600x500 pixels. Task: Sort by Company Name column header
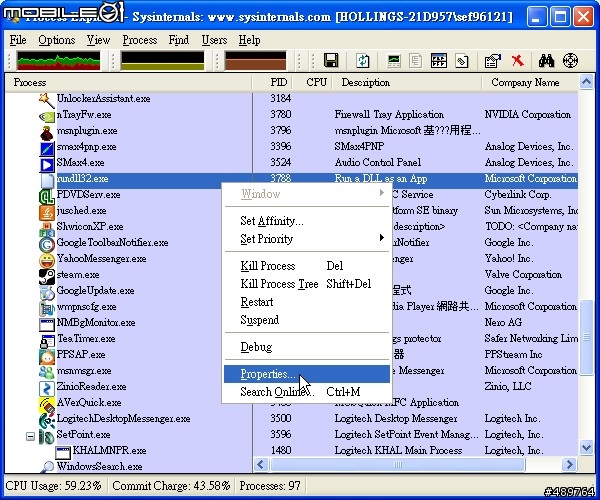tap(530, 83)
